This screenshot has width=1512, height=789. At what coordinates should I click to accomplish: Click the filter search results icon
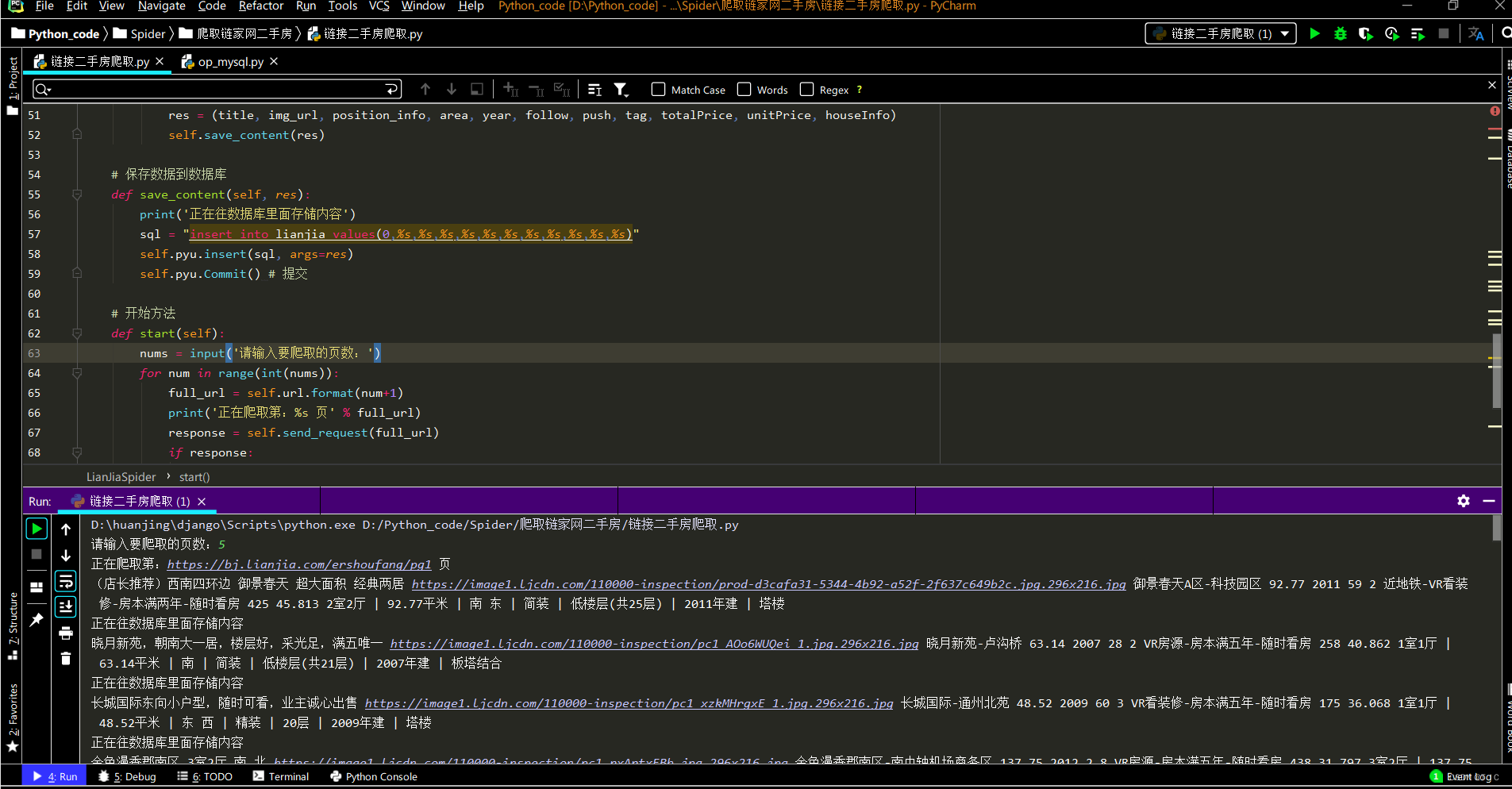[621, 90]
